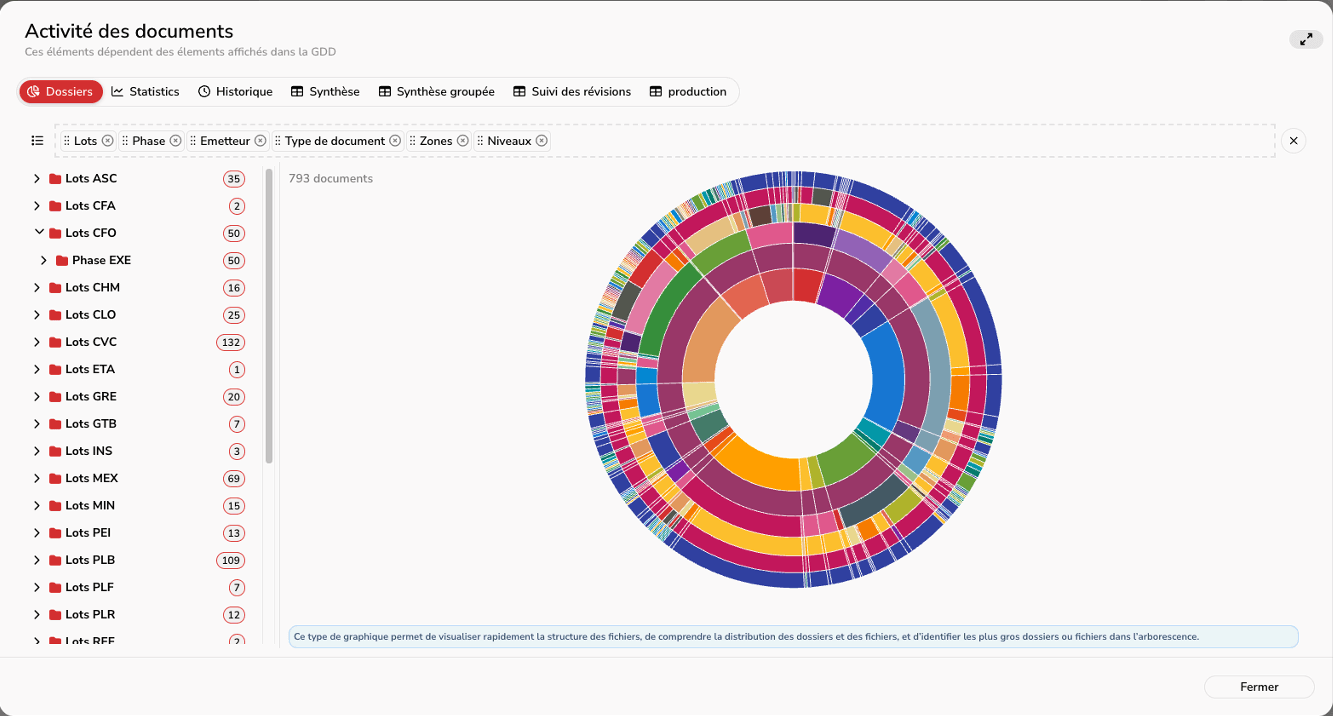Click the red folder icon of Lots PLB
Screen dimensions: 1333x716
coord(55,560)
